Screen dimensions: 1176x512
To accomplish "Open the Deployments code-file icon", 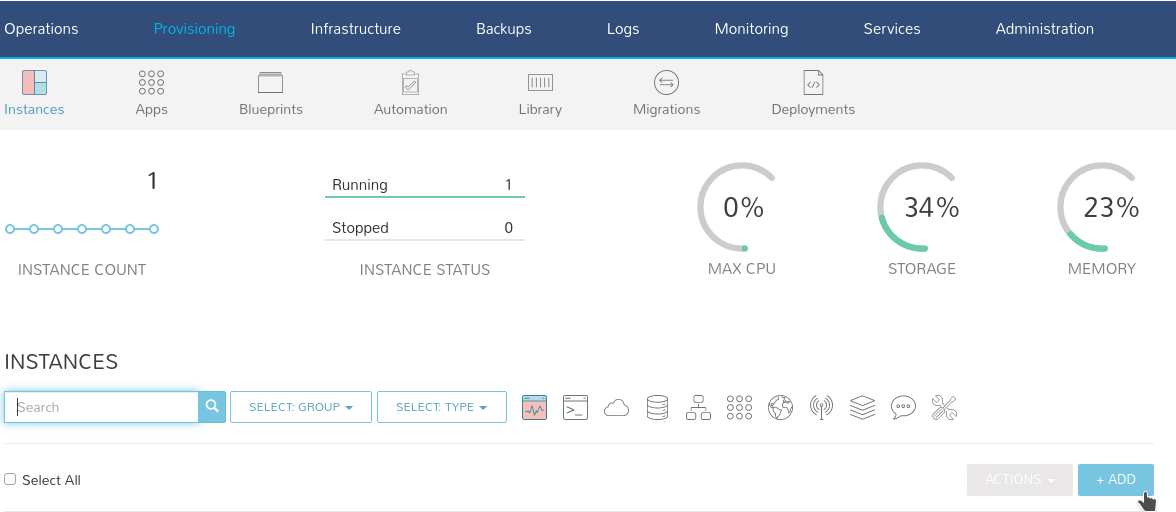I will (813, 82).
